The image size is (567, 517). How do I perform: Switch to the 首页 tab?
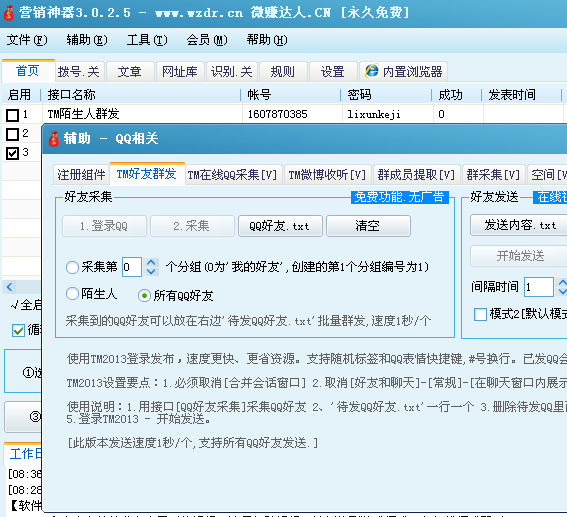pyautogui.click(x=28, y=70)
